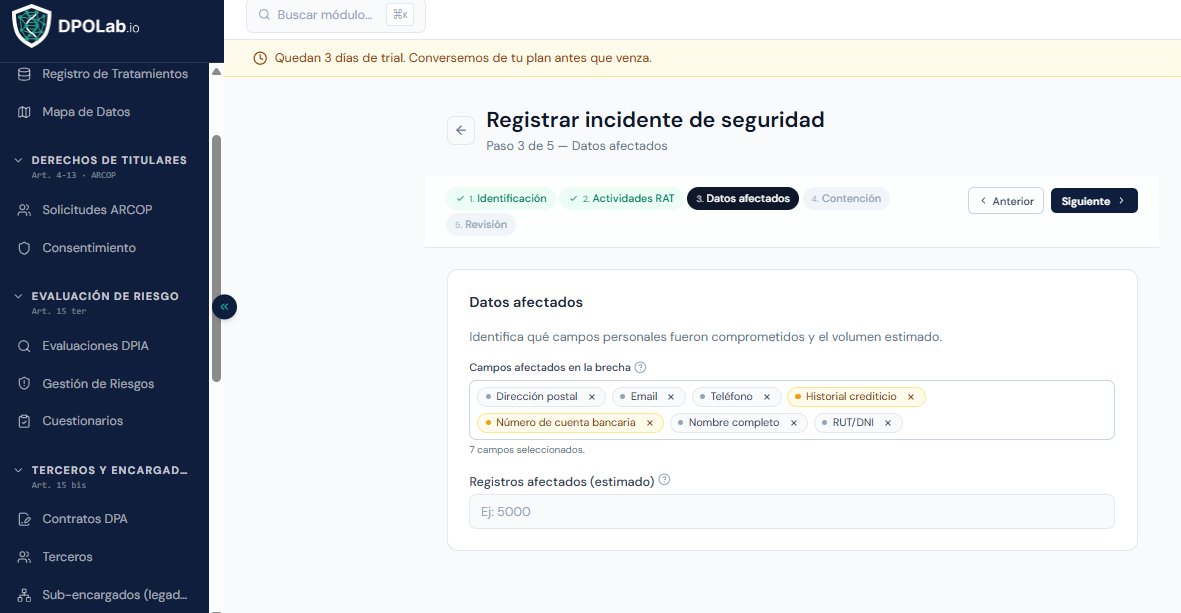Click Registros afectados input field
The width and height of the screenshot is (1181, 613).
(x=792, y=512)
